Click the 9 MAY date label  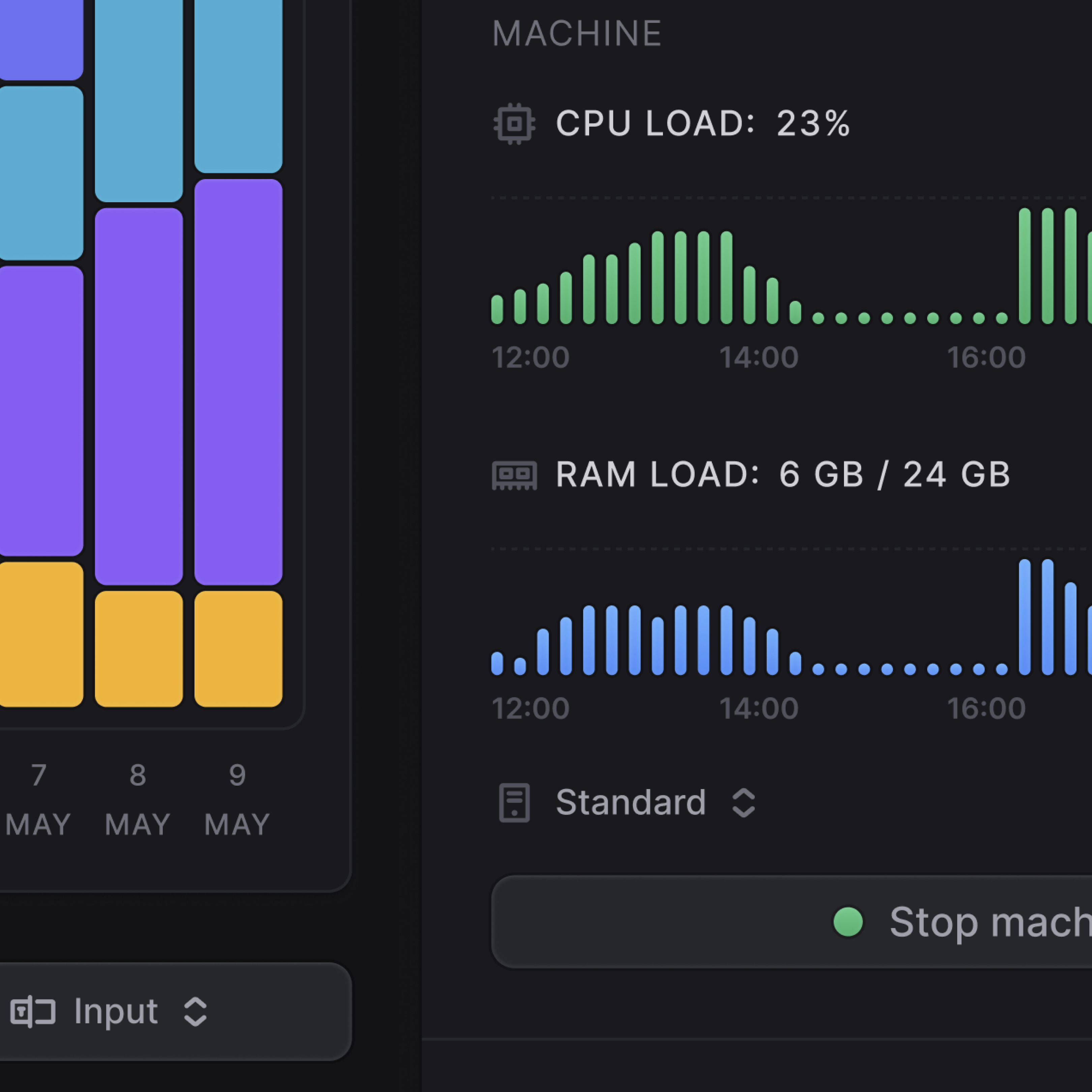point(237,799)
